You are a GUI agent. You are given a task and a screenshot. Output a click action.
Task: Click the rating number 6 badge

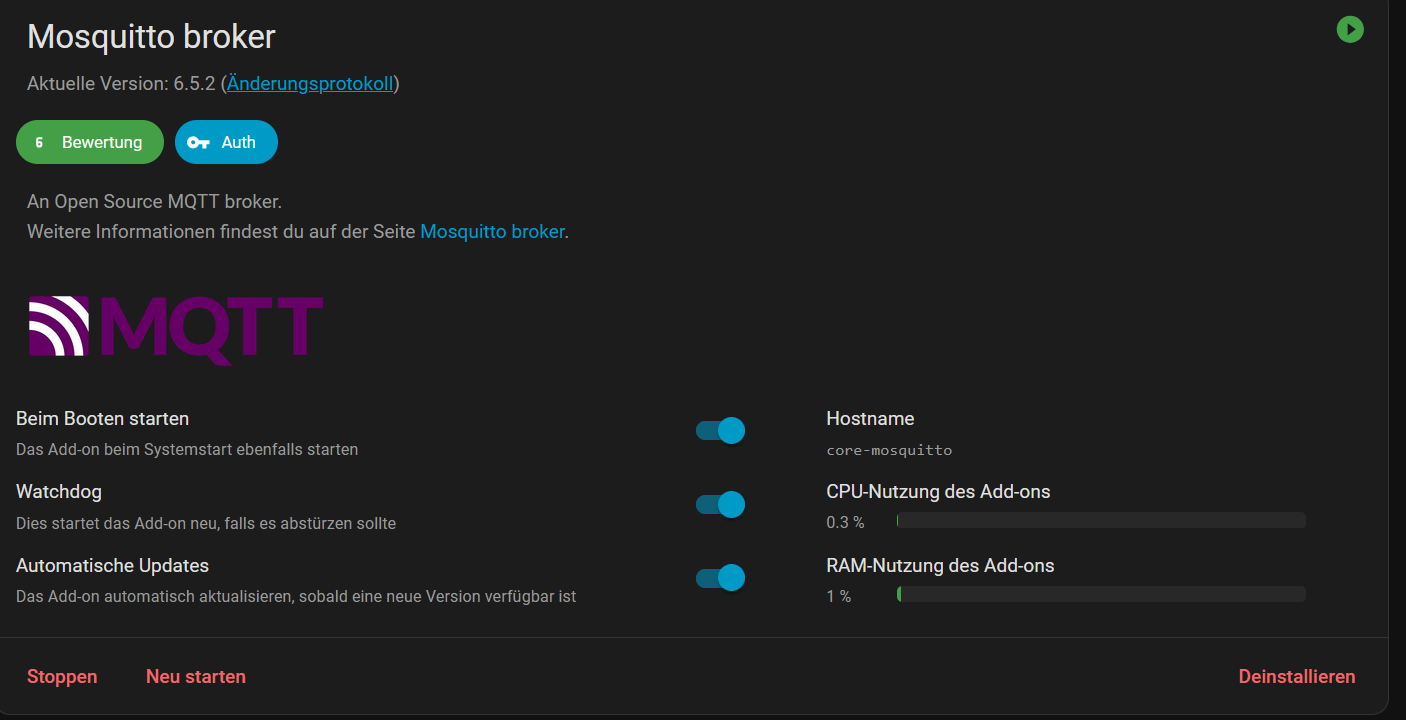click(39, 142)
